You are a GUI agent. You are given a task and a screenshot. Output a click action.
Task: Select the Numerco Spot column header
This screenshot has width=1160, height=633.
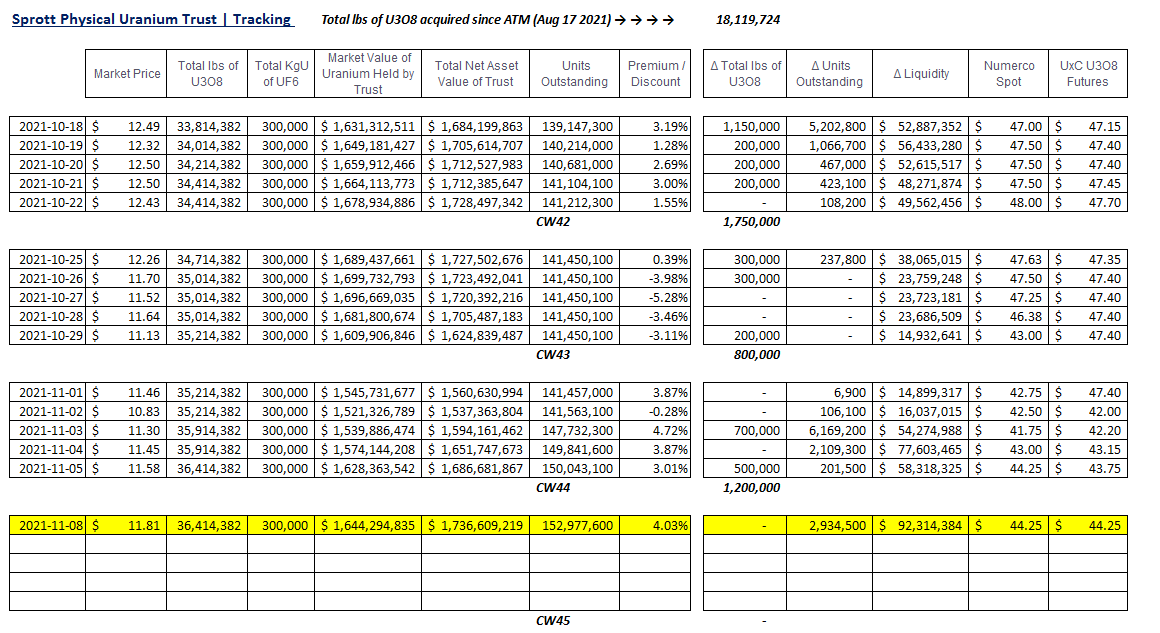point(1009,74)
